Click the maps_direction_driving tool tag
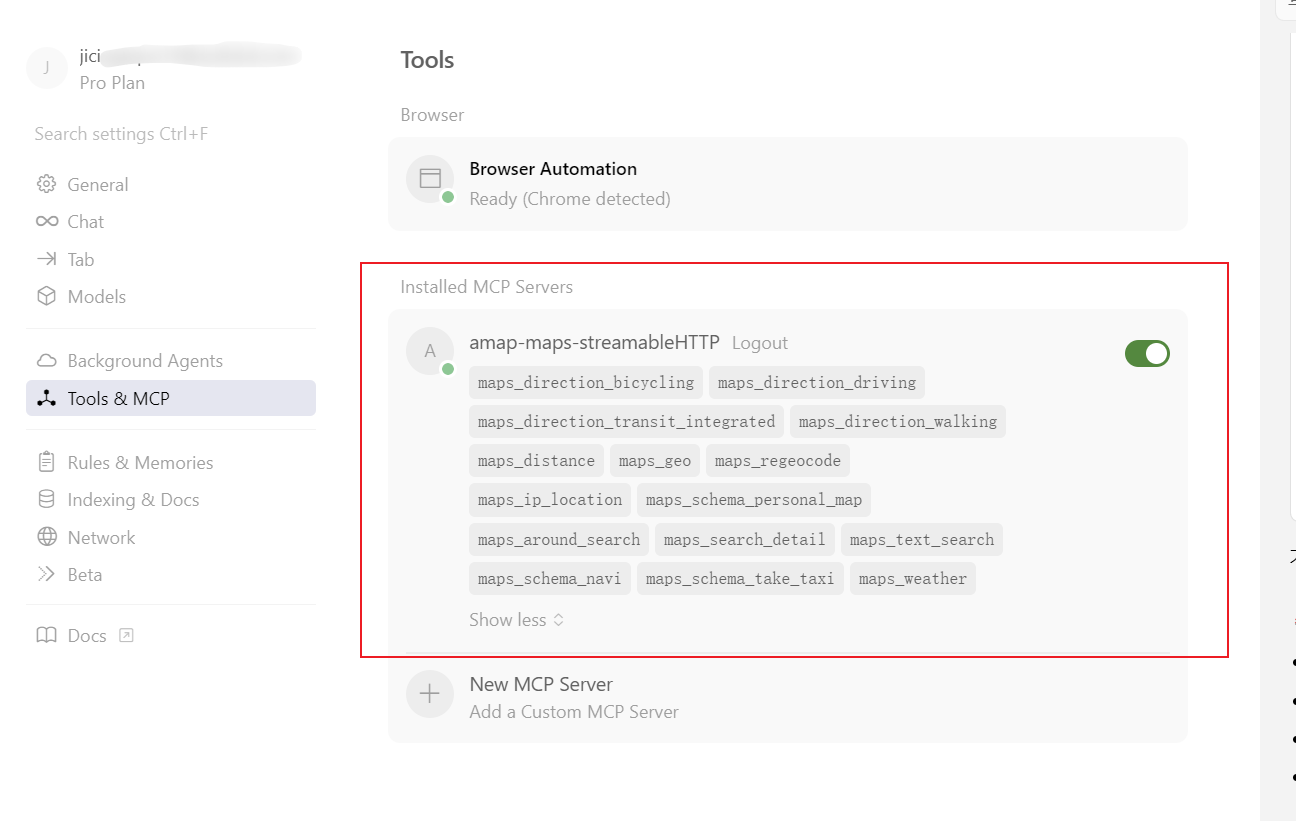The image size is (1296, 821). pos(817,382)
